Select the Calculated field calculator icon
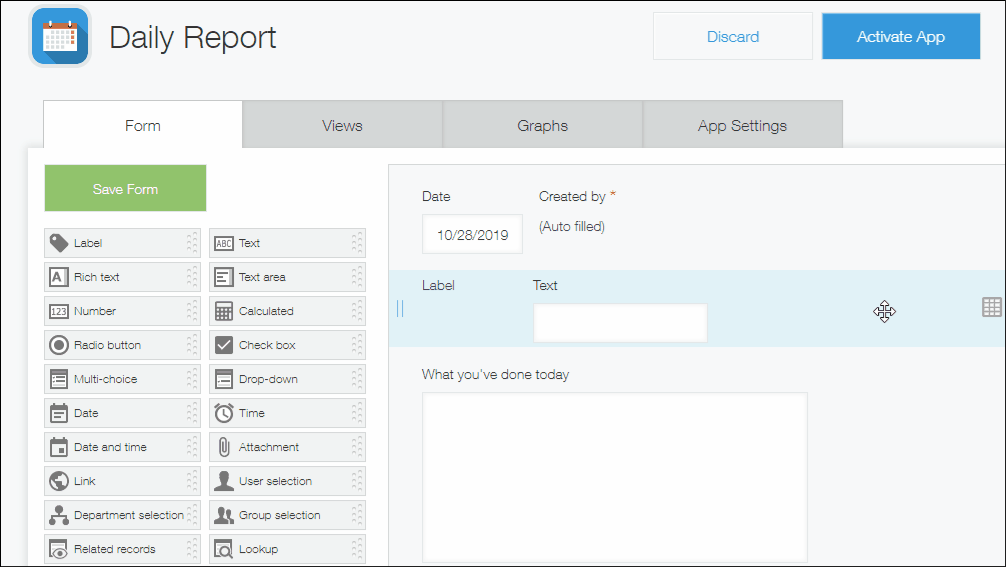The height and width of the screenshot is (567, 1006). coord(224,311)
